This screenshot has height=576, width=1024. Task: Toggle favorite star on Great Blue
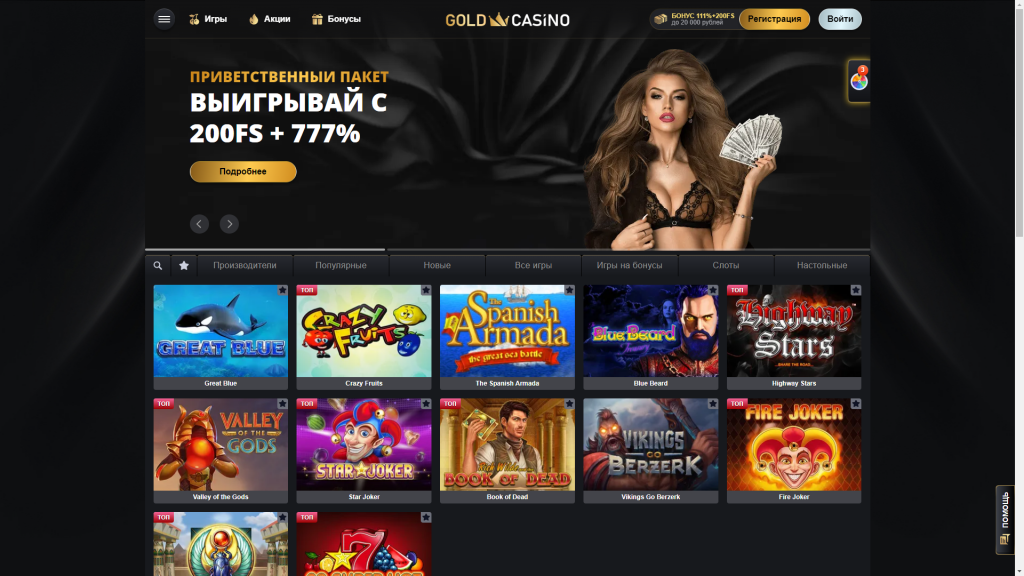click(x=282, y=290)
